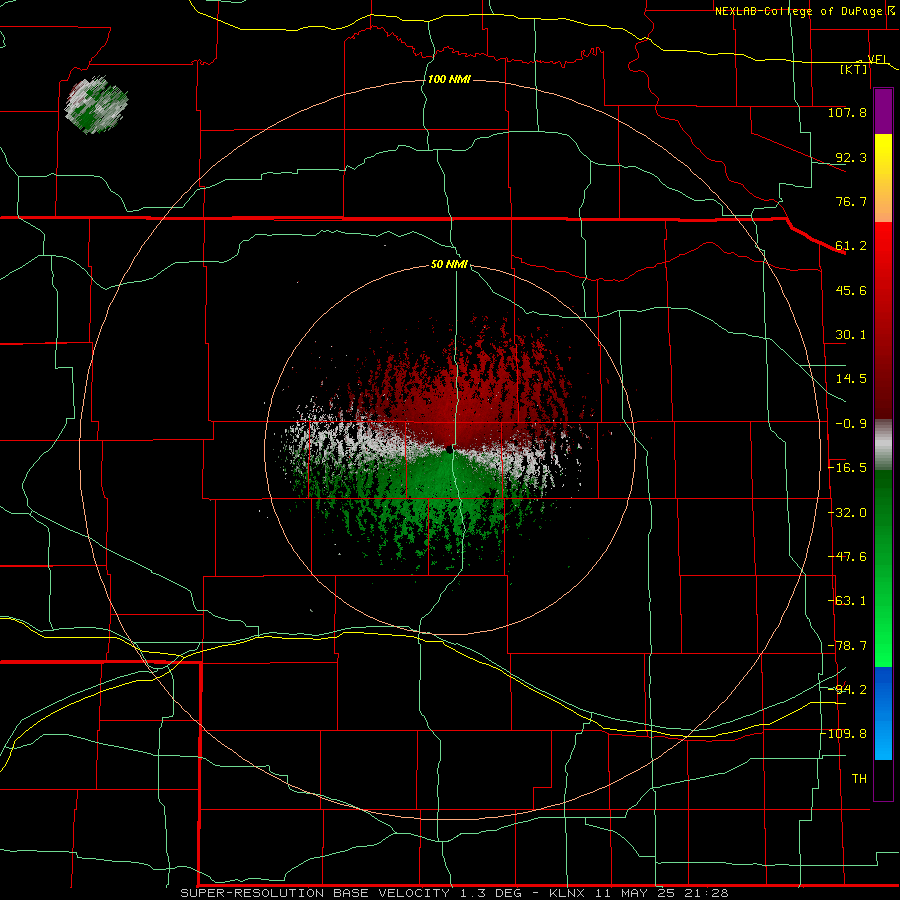
Task: Click the VEL product label
Action: coord(877,59)
